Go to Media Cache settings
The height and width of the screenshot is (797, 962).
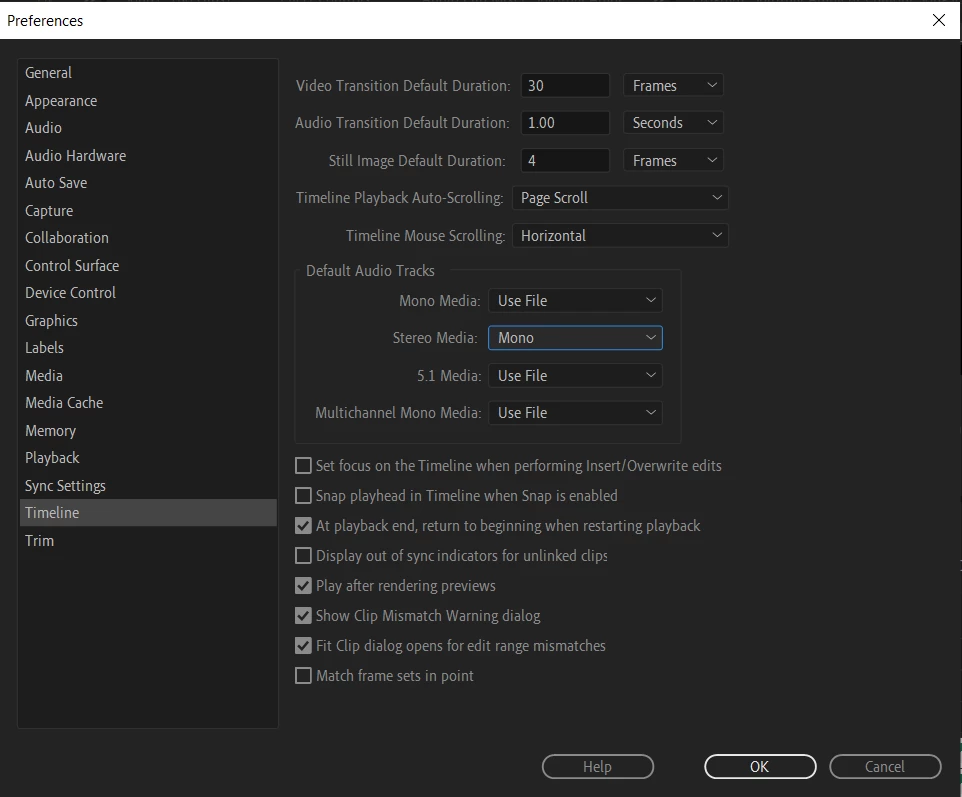tap(147, 402)
